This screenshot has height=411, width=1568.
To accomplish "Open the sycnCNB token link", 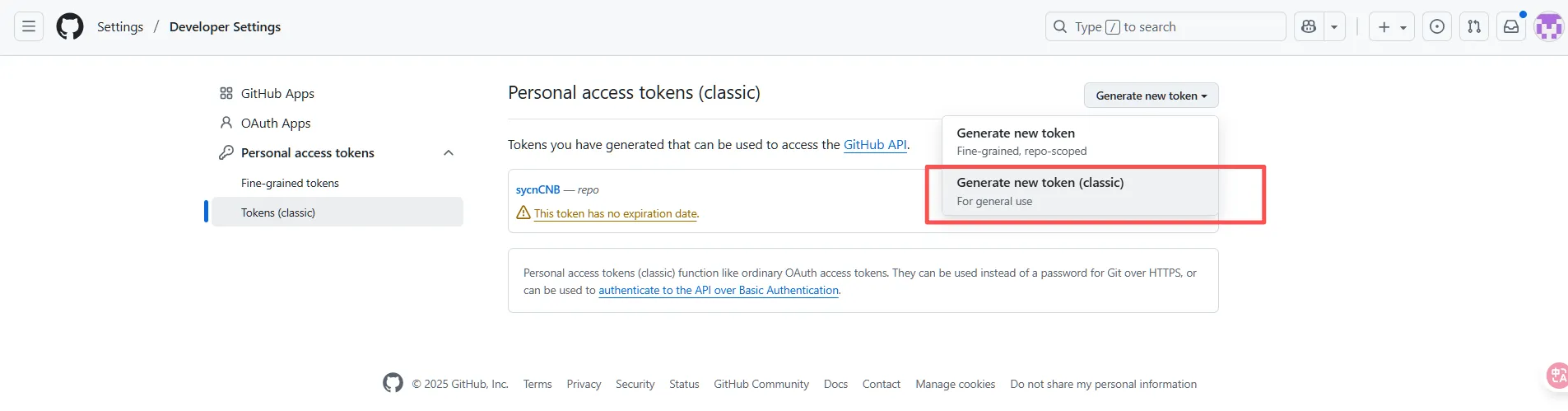I will [537, 189].
